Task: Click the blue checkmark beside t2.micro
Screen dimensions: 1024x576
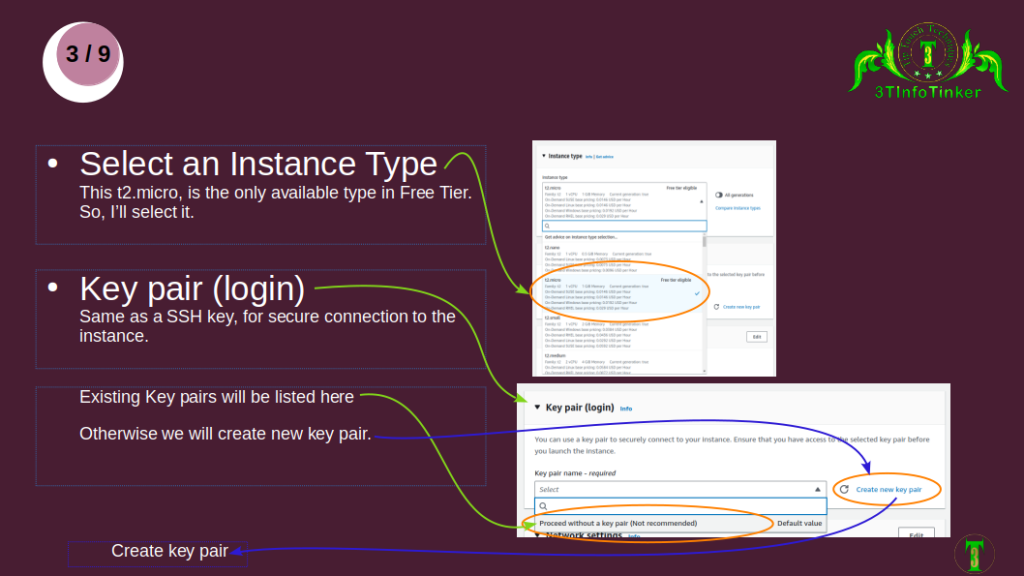Action: (x=697, y=293)
